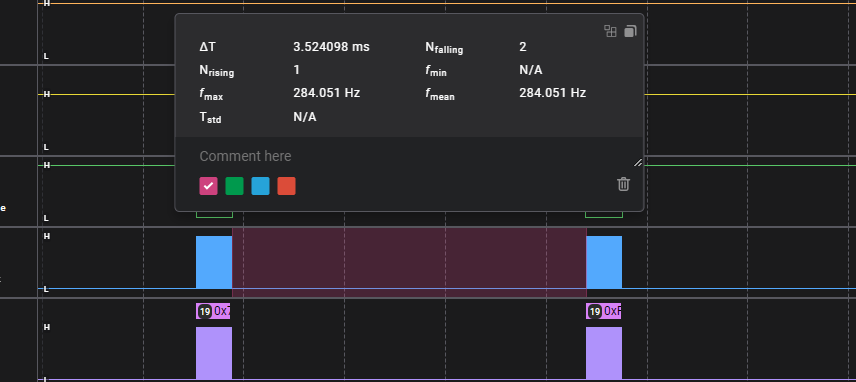Set the measurement color to red
856x382 pixels.
point(287,186)
